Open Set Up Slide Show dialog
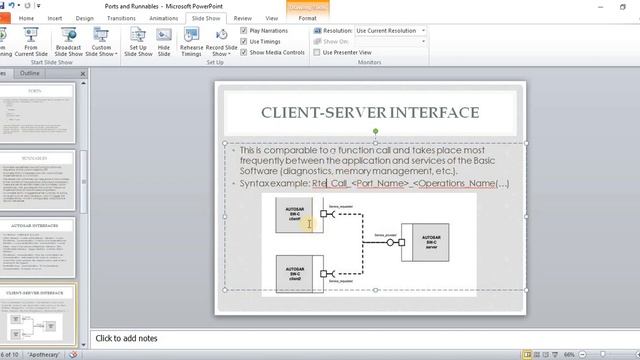Image resolution: width=640 pixels, height=360 pixels. click(138, 42)
